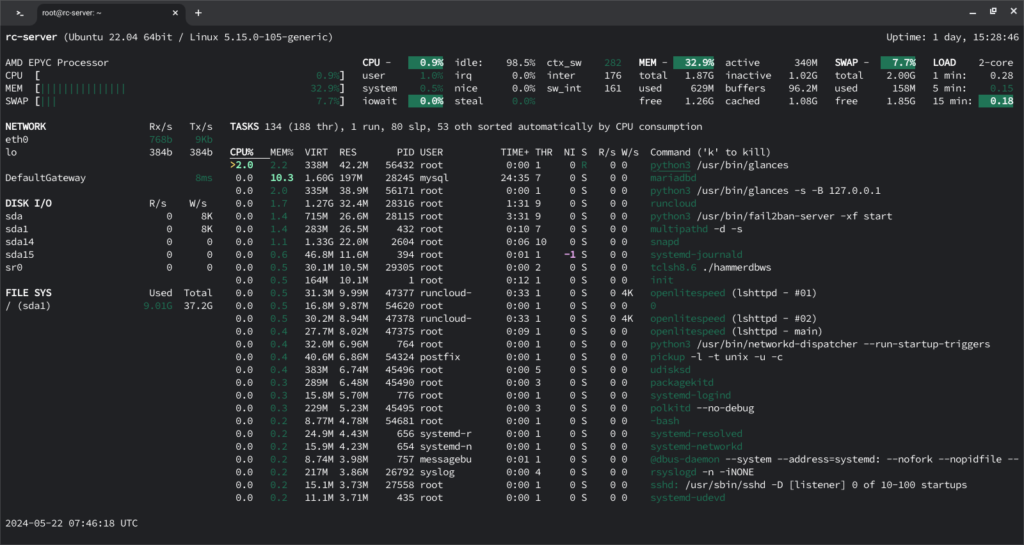The height and width of the screenshot is (545, 1024).
Task: Restore the terminal window size
Action: [993, 12]
